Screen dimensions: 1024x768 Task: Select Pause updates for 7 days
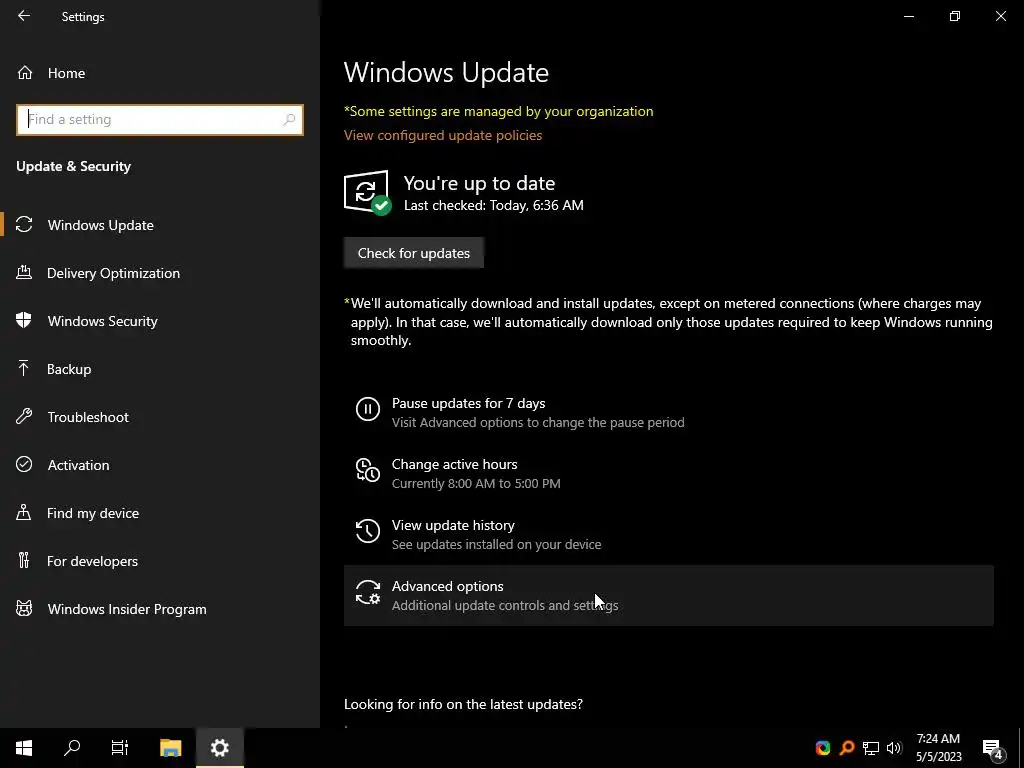pyautogui.click(x=669, y=413)
